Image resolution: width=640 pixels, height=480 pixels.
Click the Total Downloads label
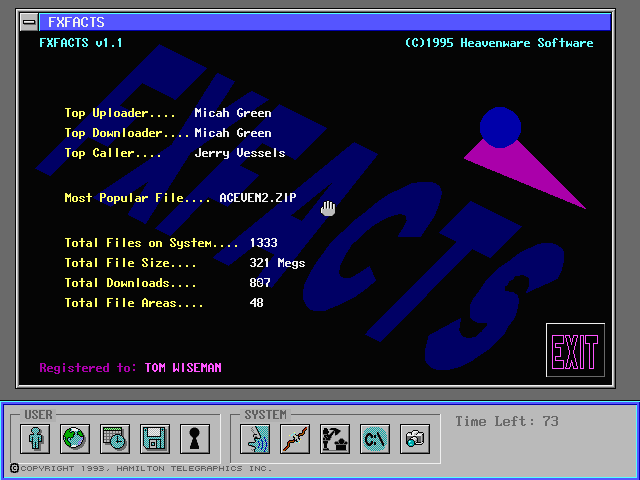pos(131,283)
